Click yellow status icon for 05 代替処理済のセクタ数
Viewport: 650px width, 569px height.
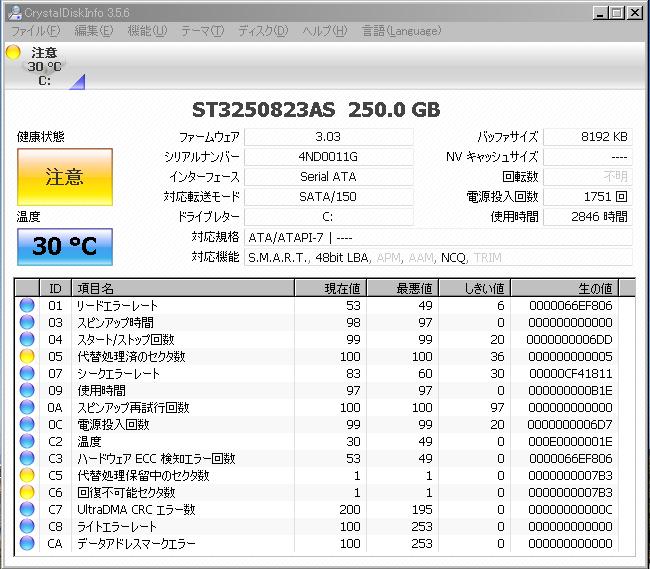27,356
